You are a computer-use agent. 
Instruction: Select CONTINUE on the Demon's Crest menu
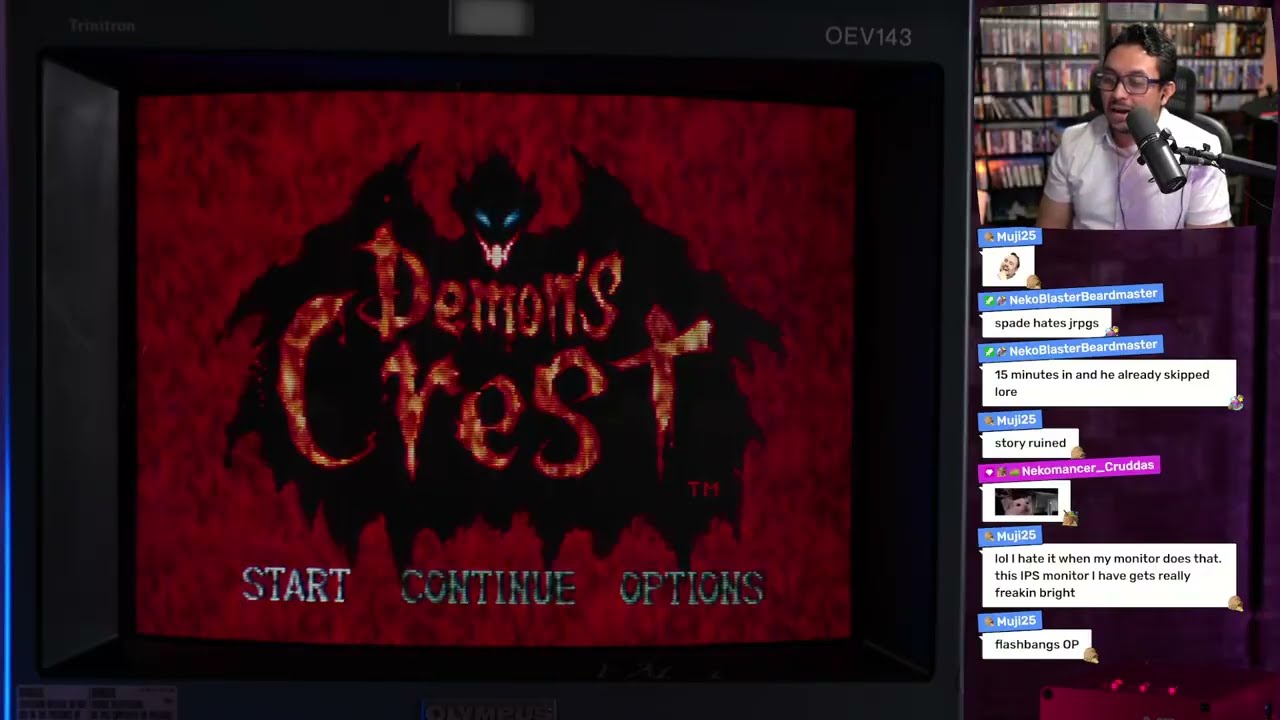pos(488,586)
